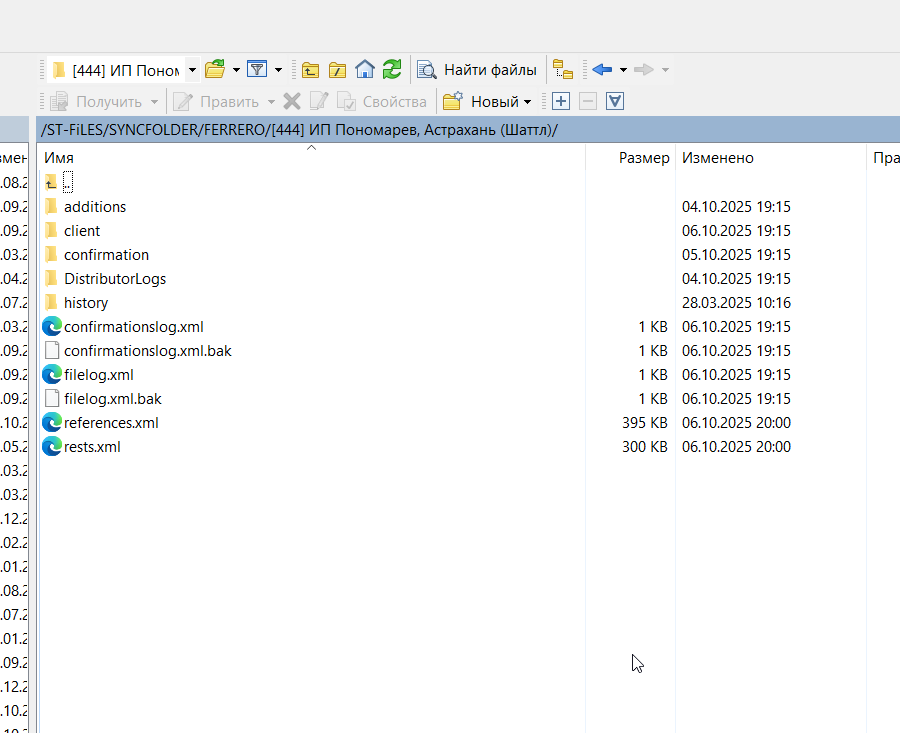
Task: Click the rename icon next to delete
Action: pyautogui.click(x=319, y=102)
